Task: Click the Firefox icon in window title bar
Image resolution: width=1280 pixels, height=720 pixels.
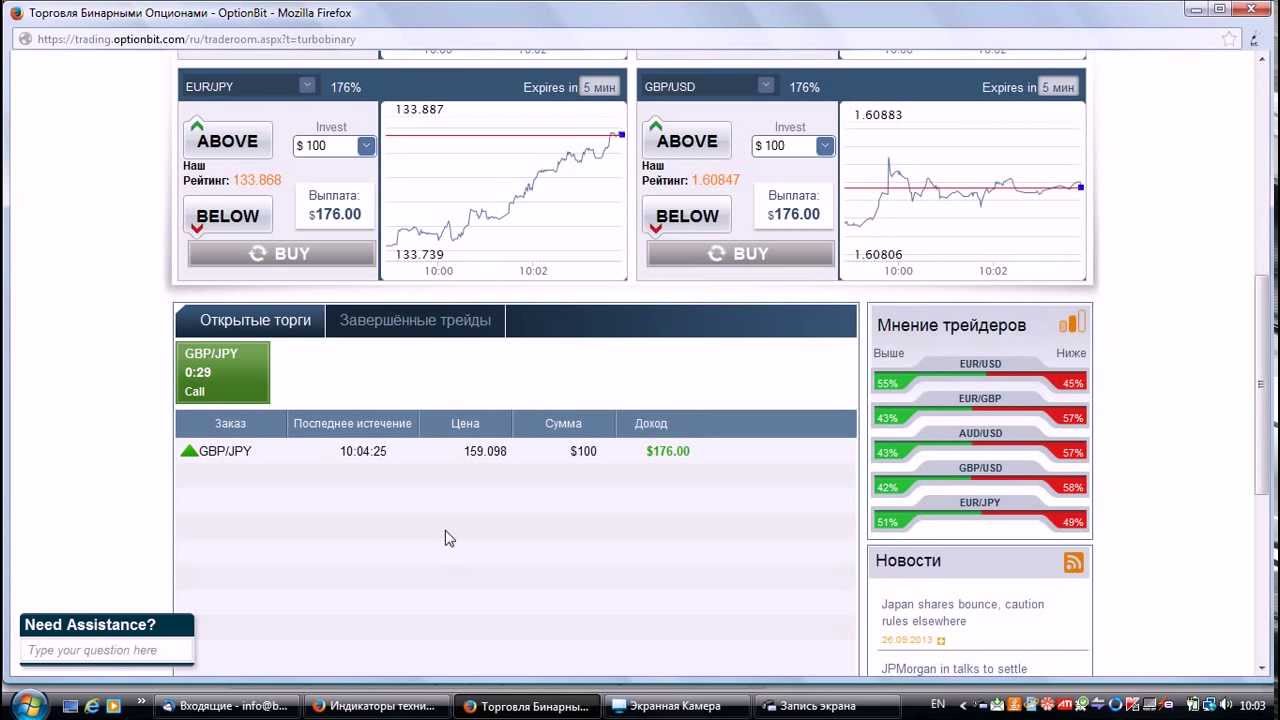Action: pyautogui.click(x=16, y=13)
